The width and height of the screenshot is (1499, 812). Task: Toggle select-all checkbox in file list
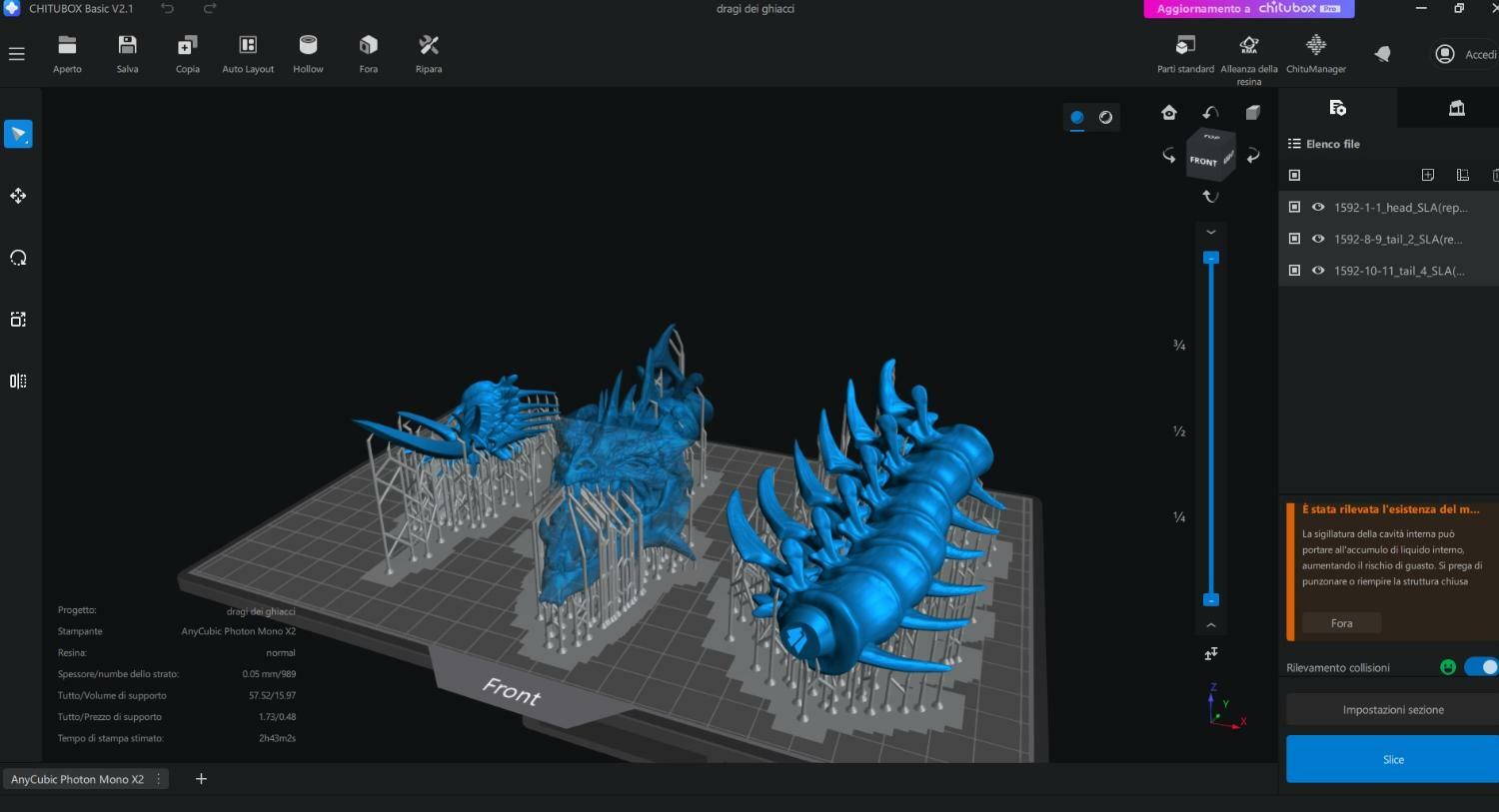tap(1294, 175)
